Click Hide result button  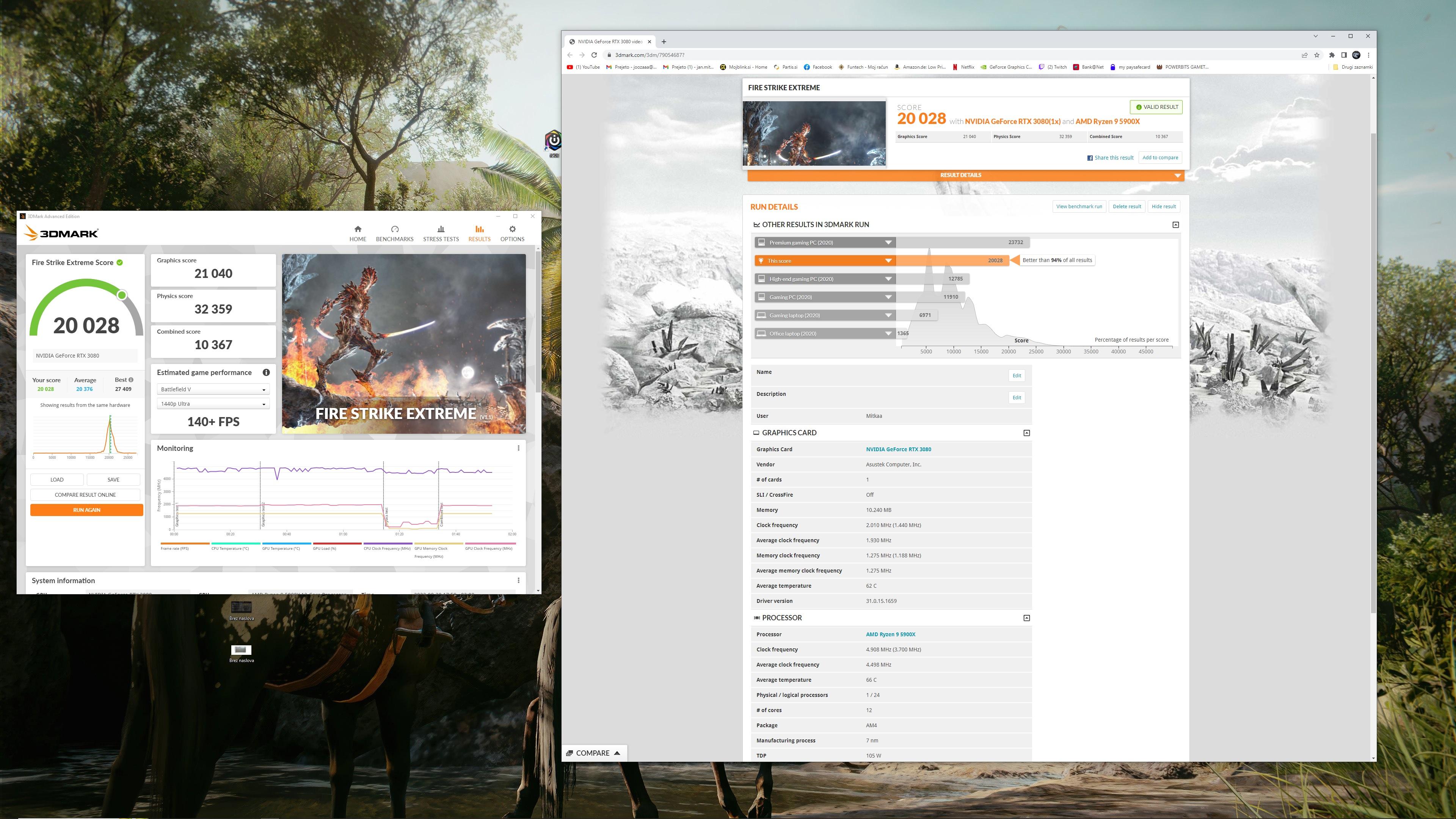pos(1164,206)
